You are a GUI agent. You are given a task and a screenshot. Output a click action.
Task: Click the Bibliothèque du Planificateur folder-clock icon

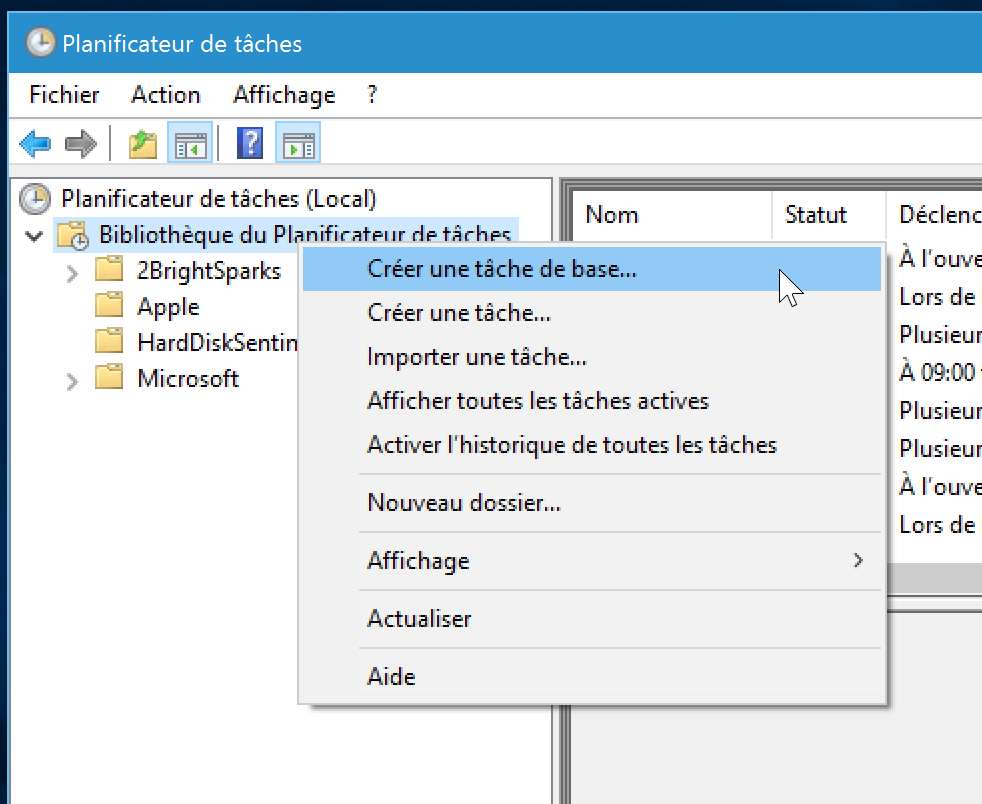point(73,235)
